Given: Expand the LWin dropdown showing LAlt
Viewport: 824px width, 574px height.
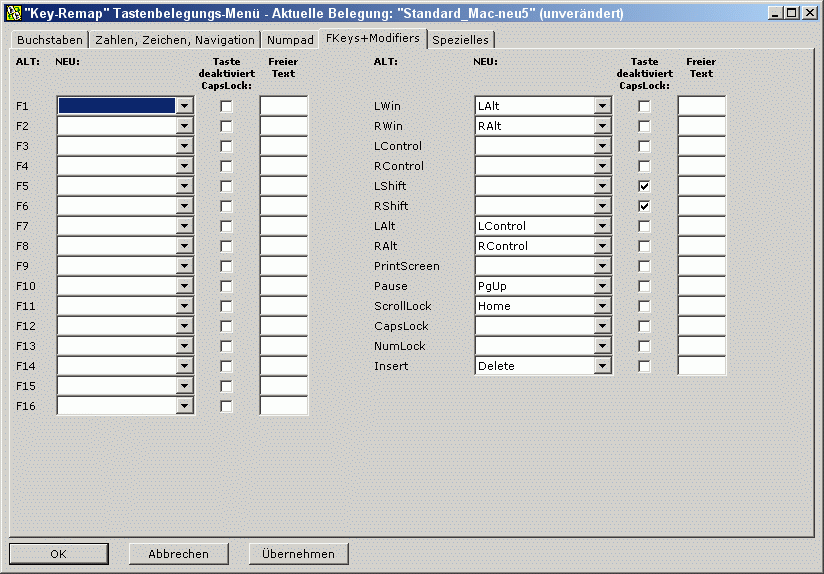Looking at the screenshot, I should pos(602,106).
